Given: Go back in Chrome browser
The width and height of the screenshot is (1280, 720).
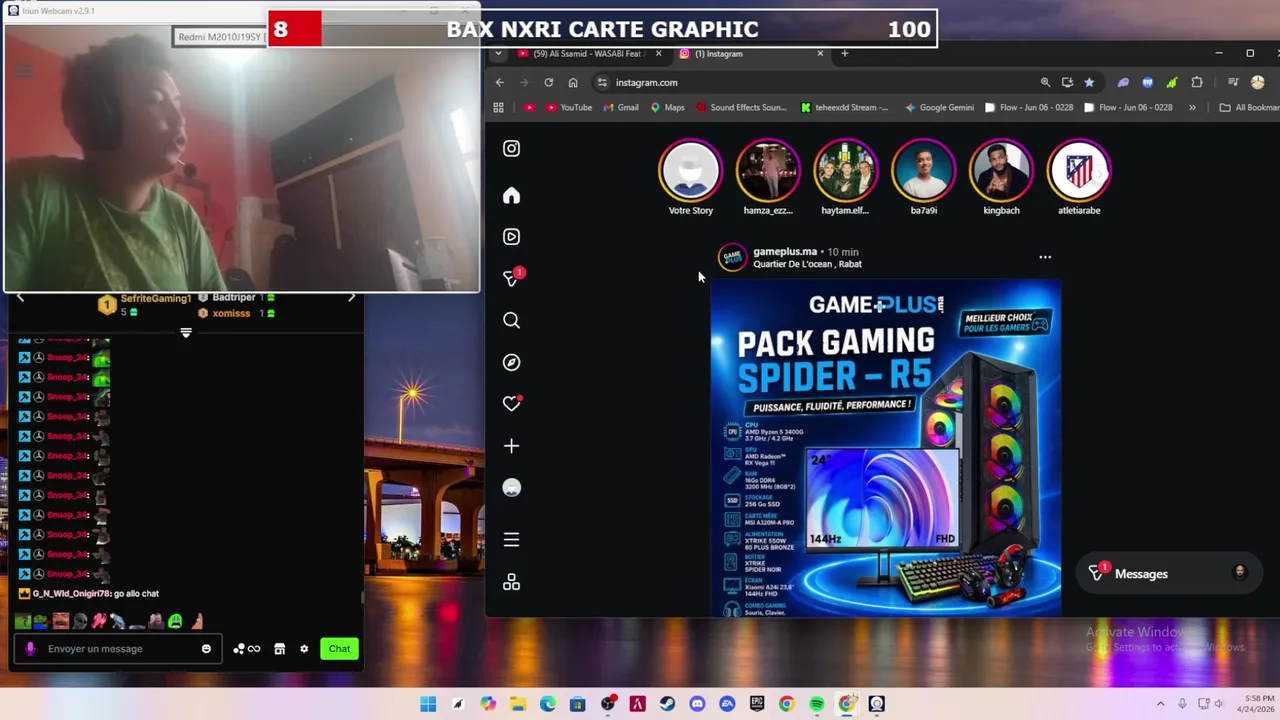Looking at the screenshot, I should pyautogui.click(x=500, y=82).
